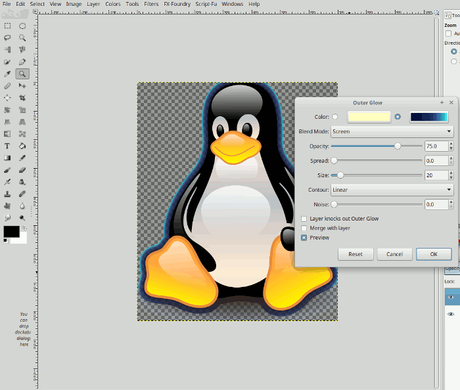Select the Crop tool
Screen dimensions: 460x390
pos(22,98)
